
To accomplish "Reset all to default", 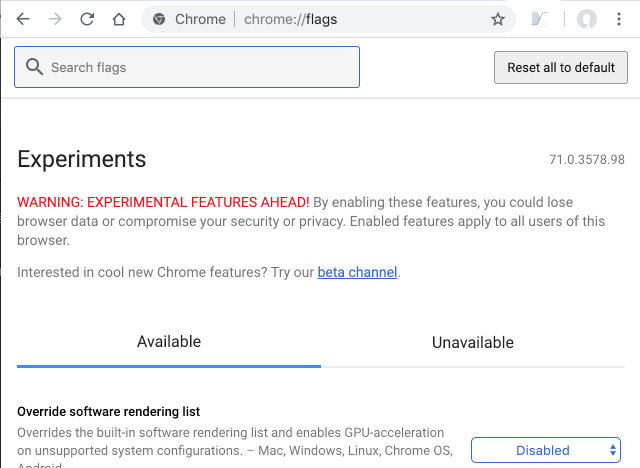I will 561,67.
